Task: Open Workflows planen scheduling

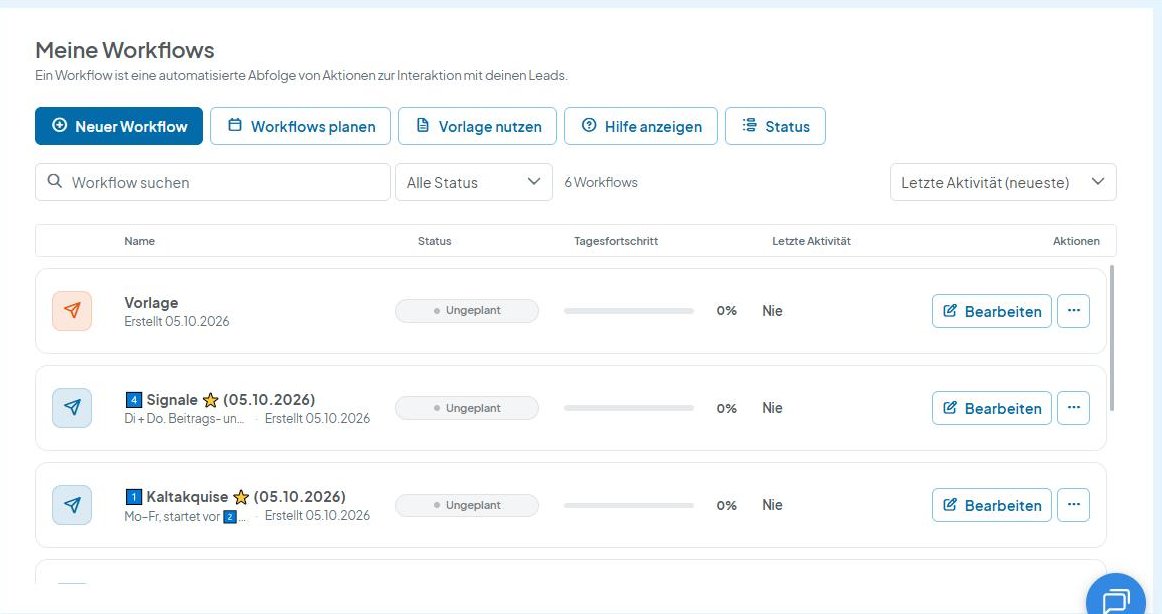Action: click(300, 126)
